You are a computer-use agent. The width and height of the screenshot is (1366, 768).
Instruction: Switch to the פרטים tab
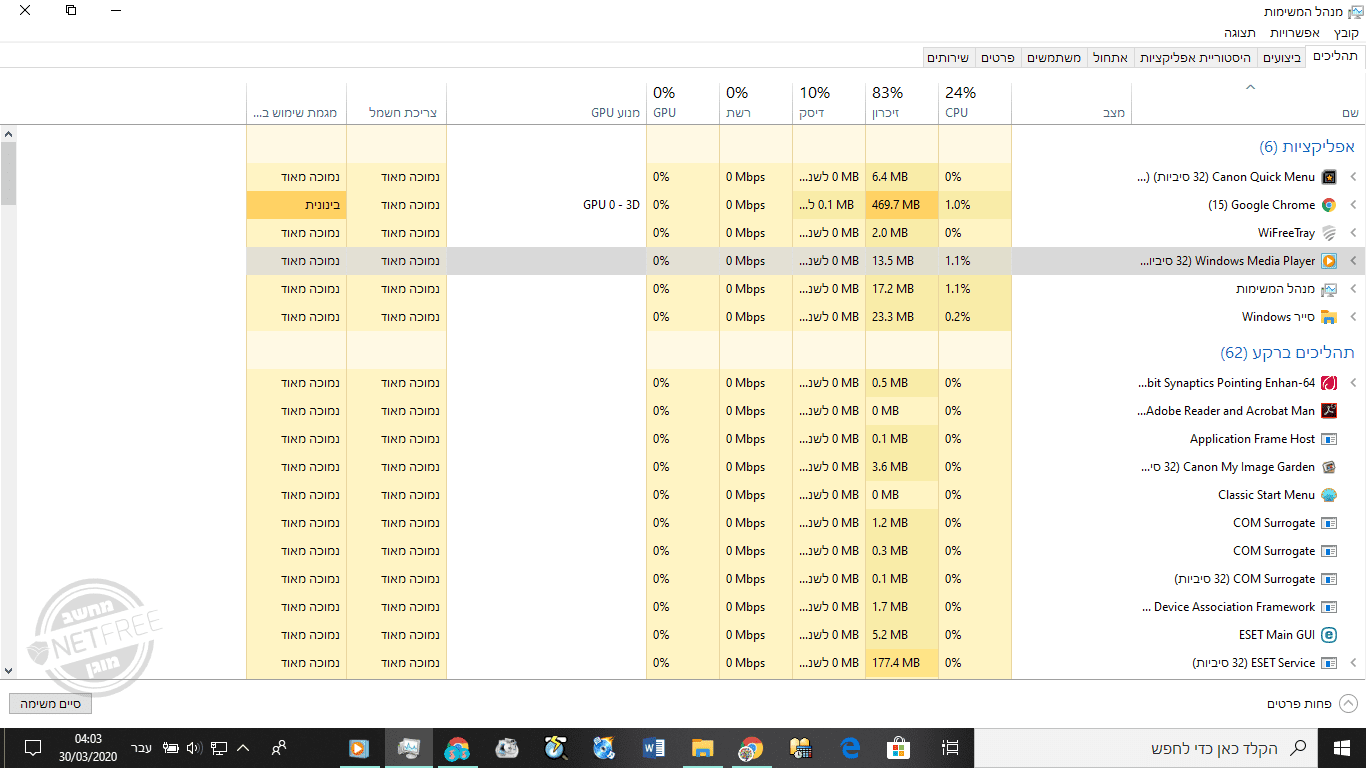tap(998, 58)
